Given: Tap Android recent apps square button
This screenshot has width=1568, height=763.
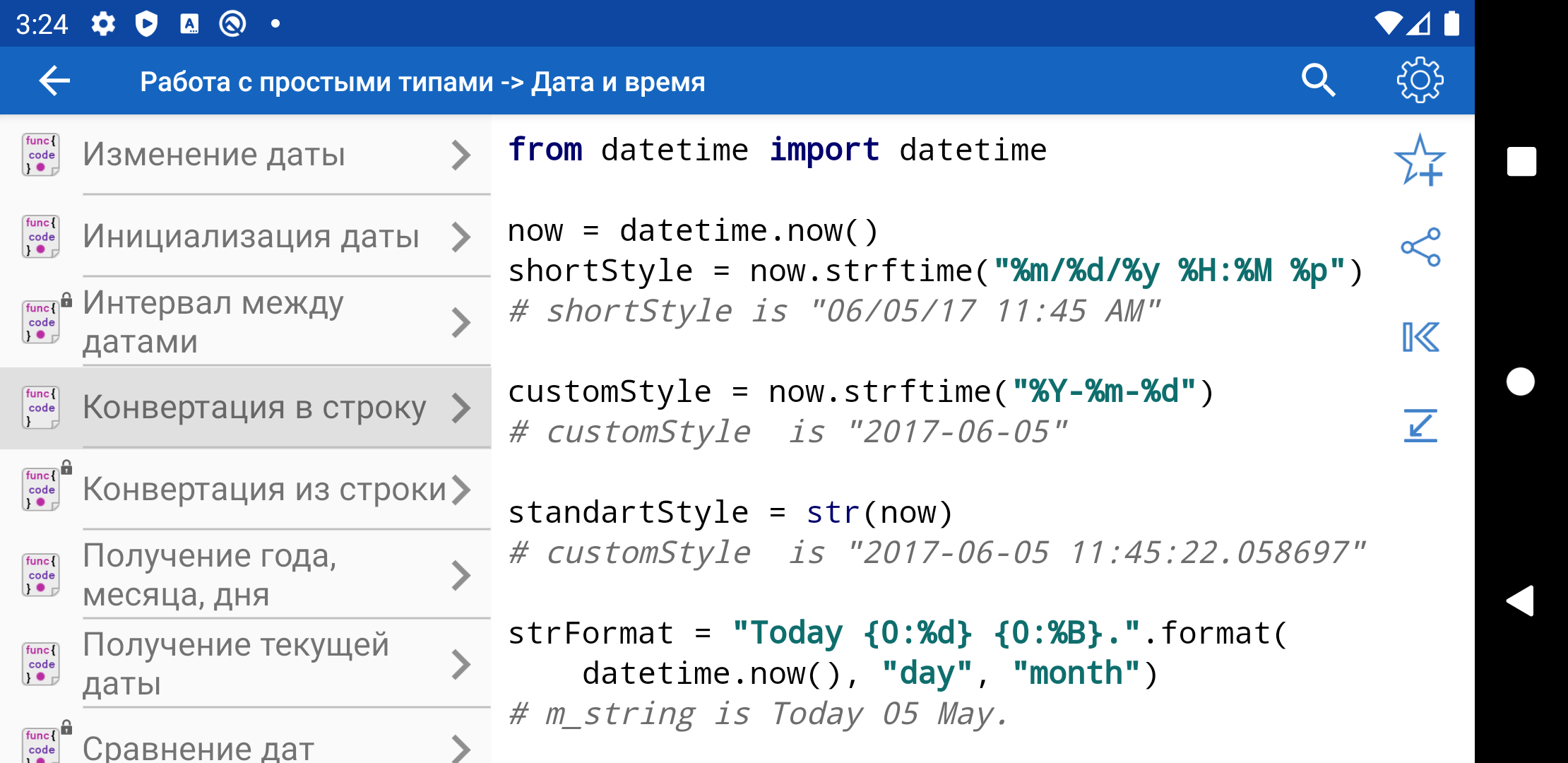Looking at the screenshot, I should tap(1521, 162).
